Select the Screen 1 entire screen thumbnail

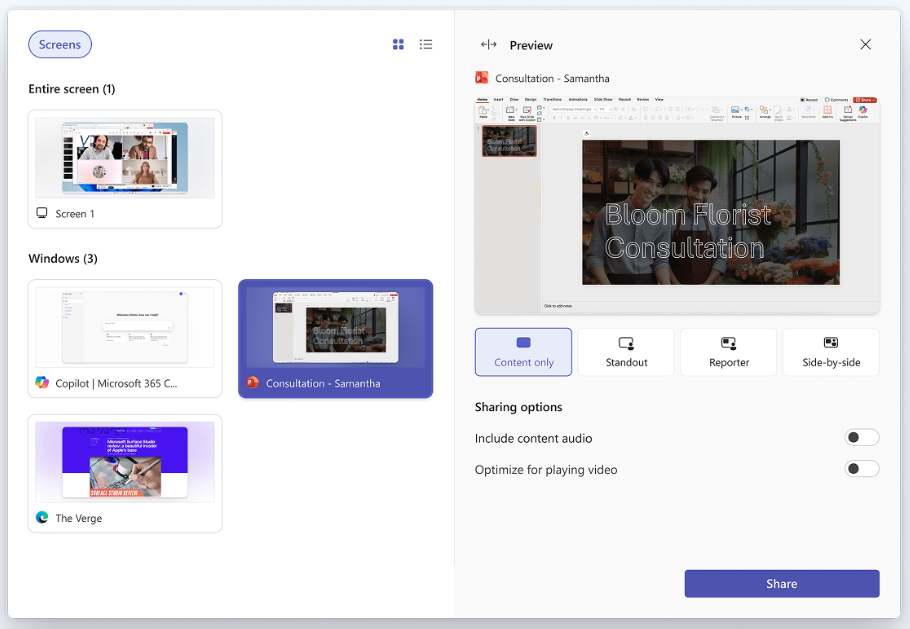pyautogui.click(x=125, y=158)
